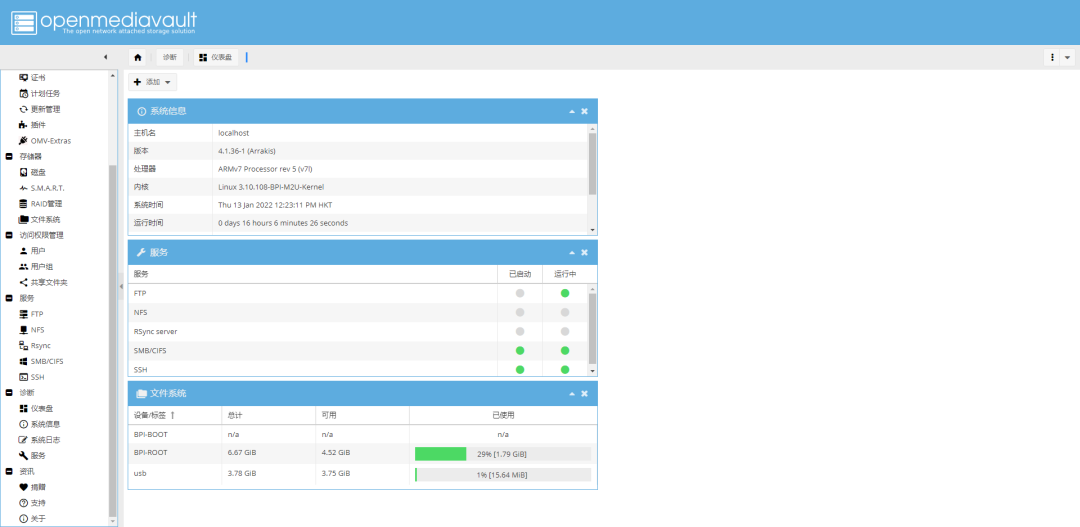Click the sidebar splitter collapse handle
Image resolution: width=1080 pixels, height=527 pixels.
121,285
